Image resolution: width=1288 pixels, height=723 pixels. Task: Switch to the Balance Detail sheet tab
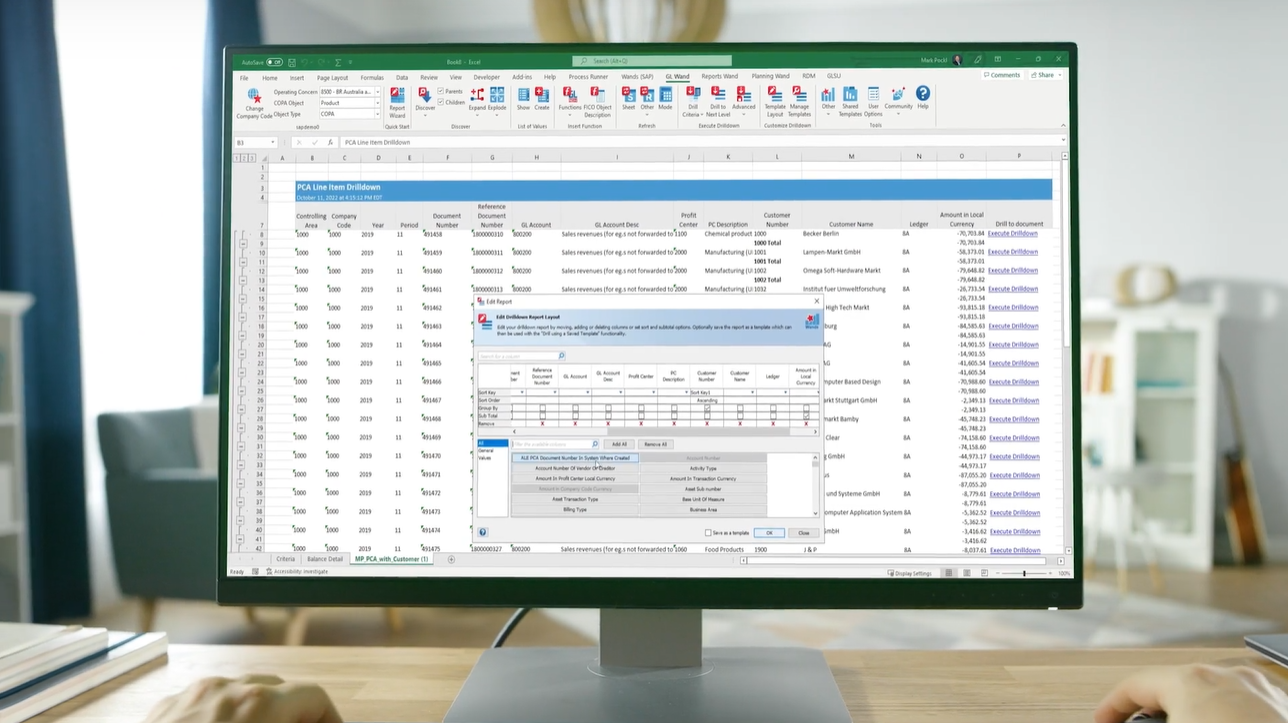tap(325, 559)
